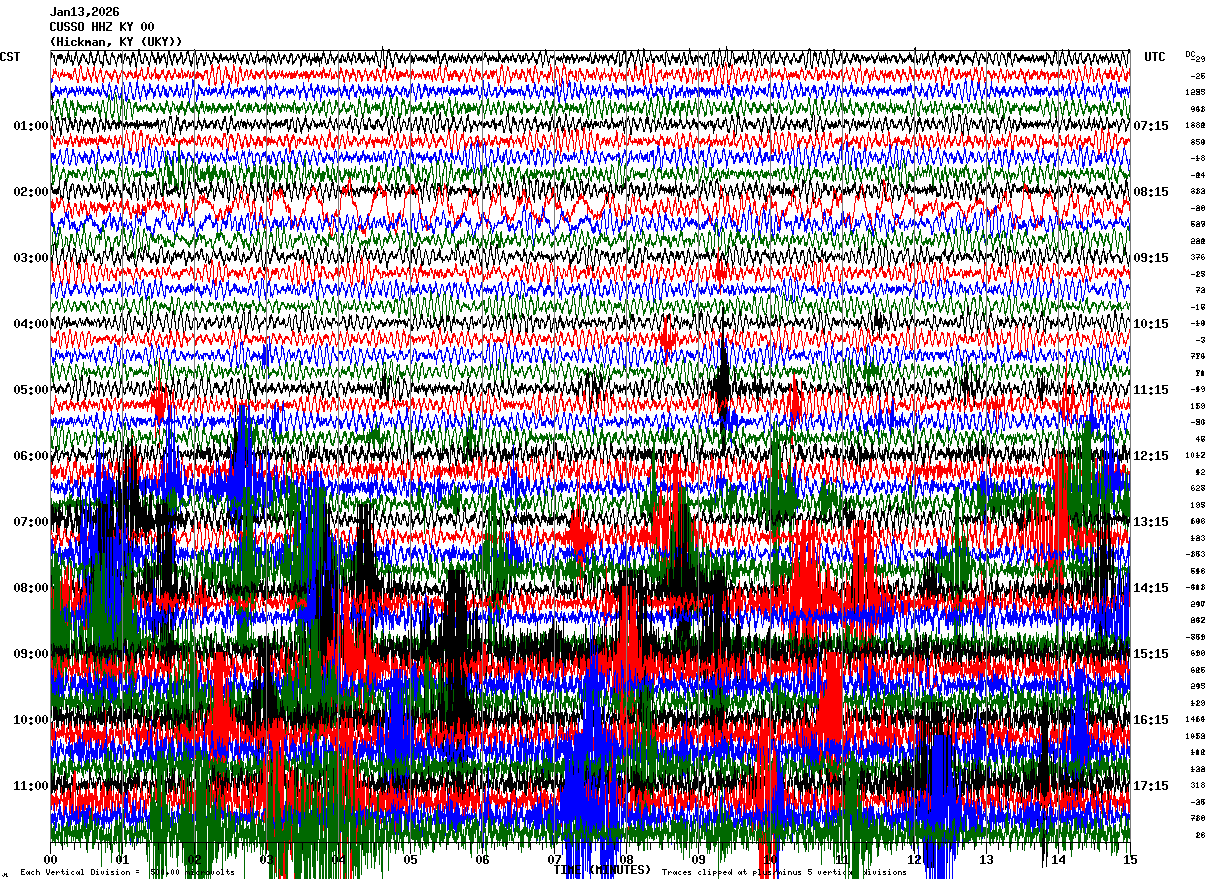
Task: Click DC offset value "1285"
Action: [x=1194, y=93]
